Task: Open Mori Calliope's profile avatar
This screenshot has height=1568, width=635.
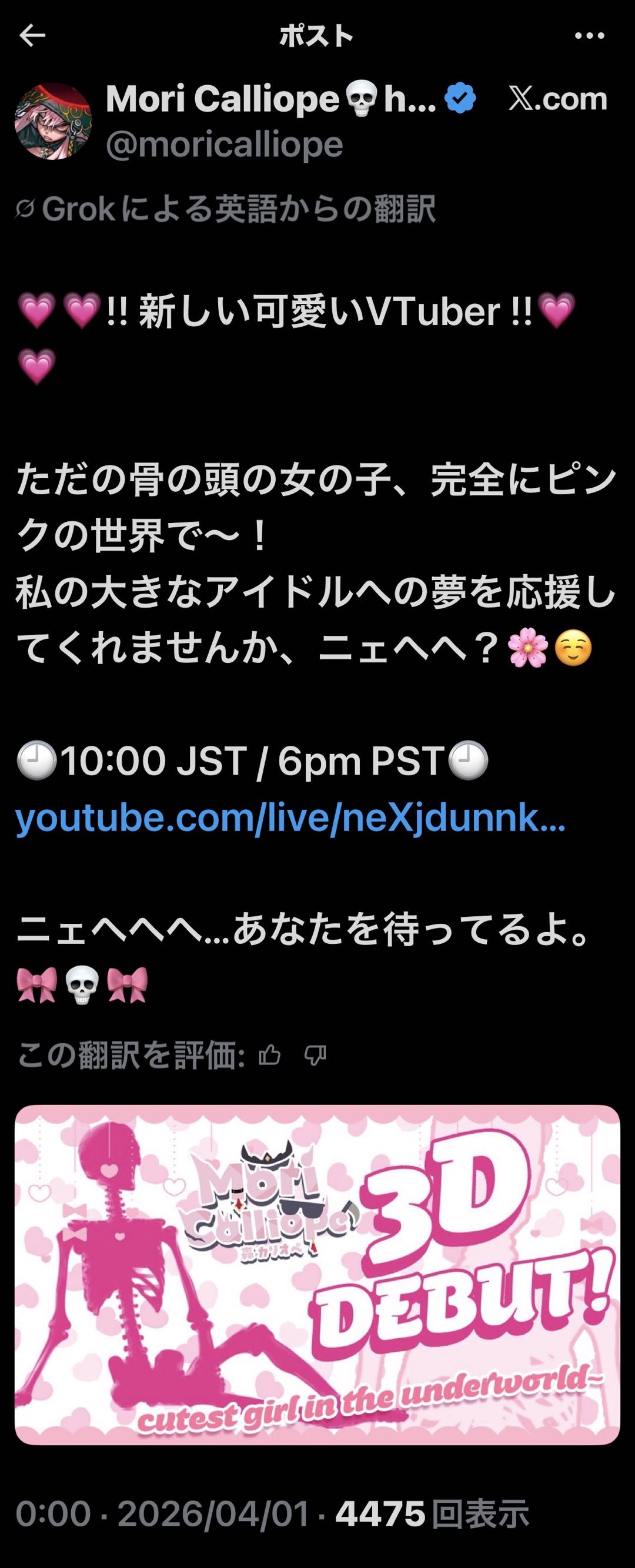Action: click(53, 121)
